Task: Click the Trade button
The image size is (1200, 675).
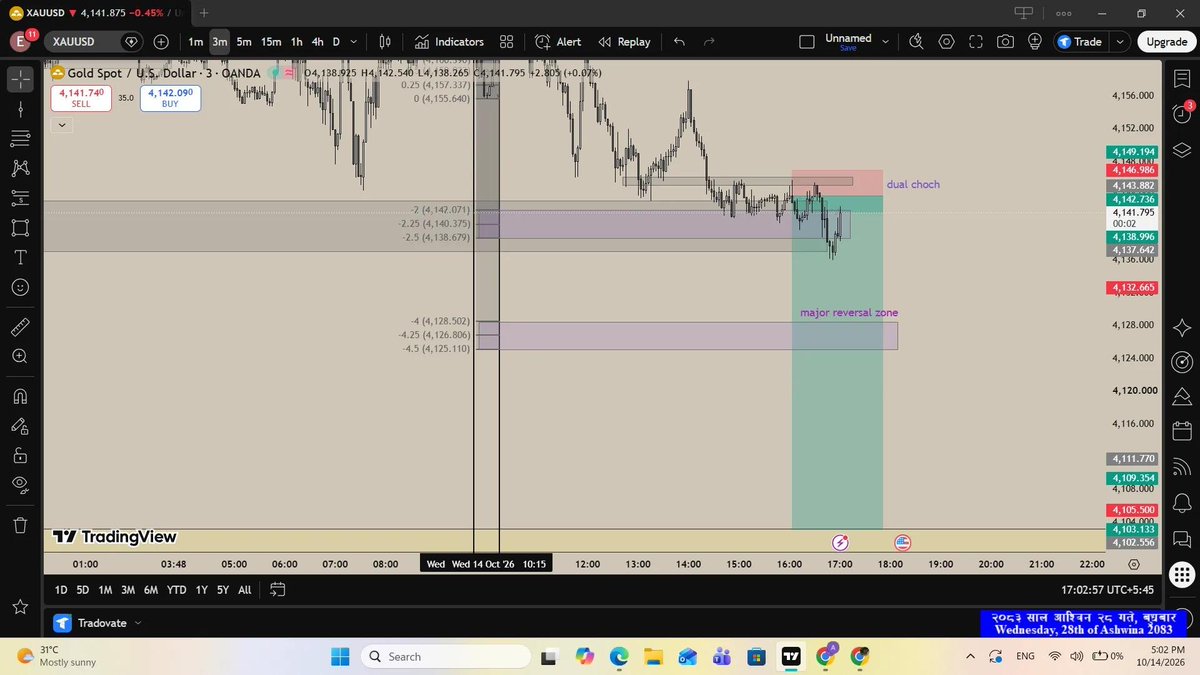Action: [x=1080, y=42]
